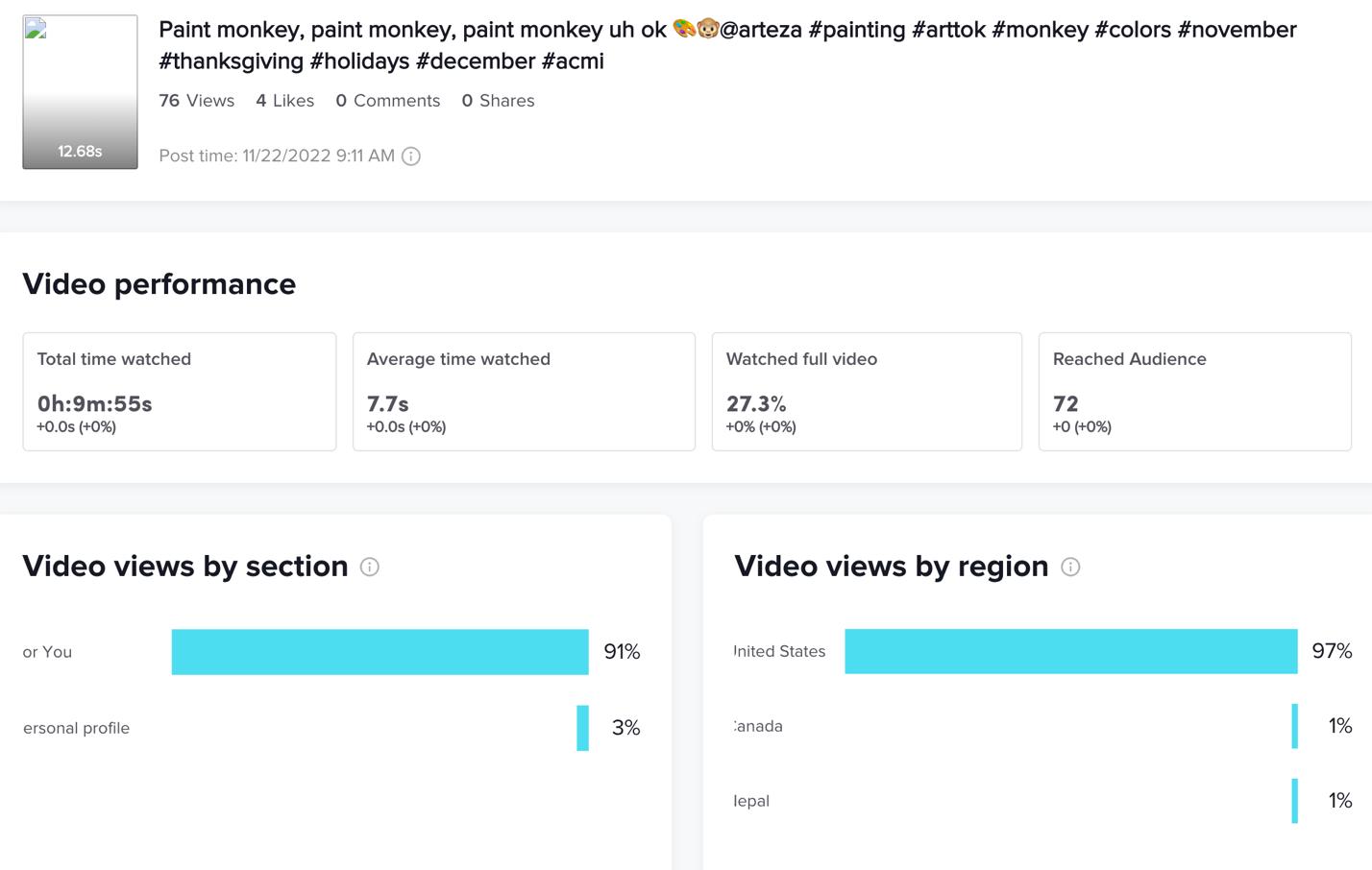Open info tooltip for Video views by region
Image resolution: width=1372 pixels, height=870 pixels.
[1070, 568]
